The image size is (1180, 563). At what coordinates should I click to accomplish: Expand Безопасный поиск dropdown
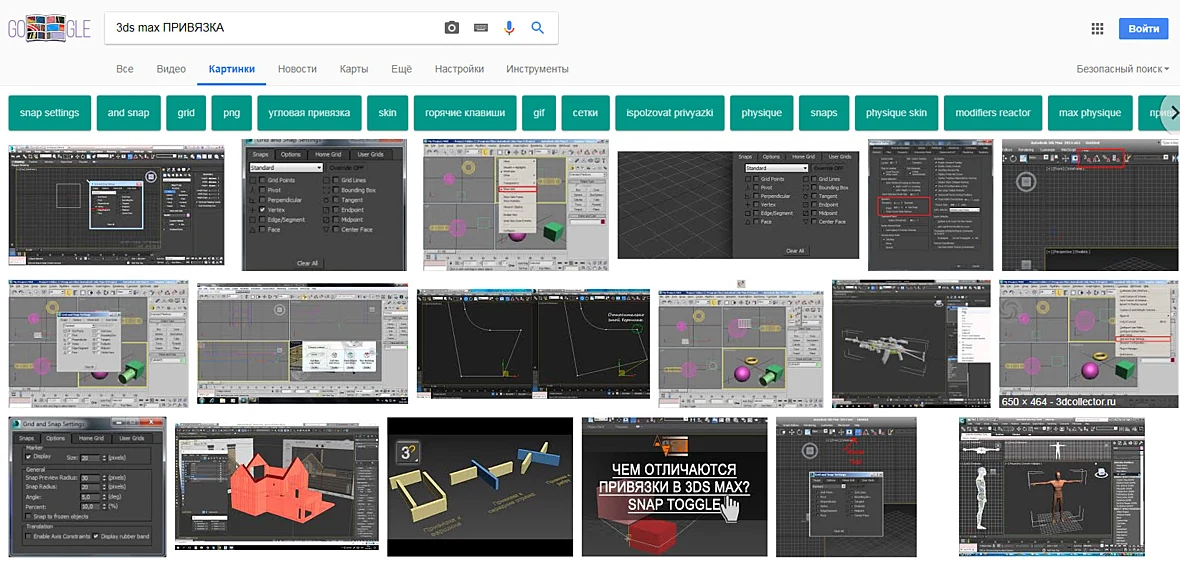click(1122, 68)
